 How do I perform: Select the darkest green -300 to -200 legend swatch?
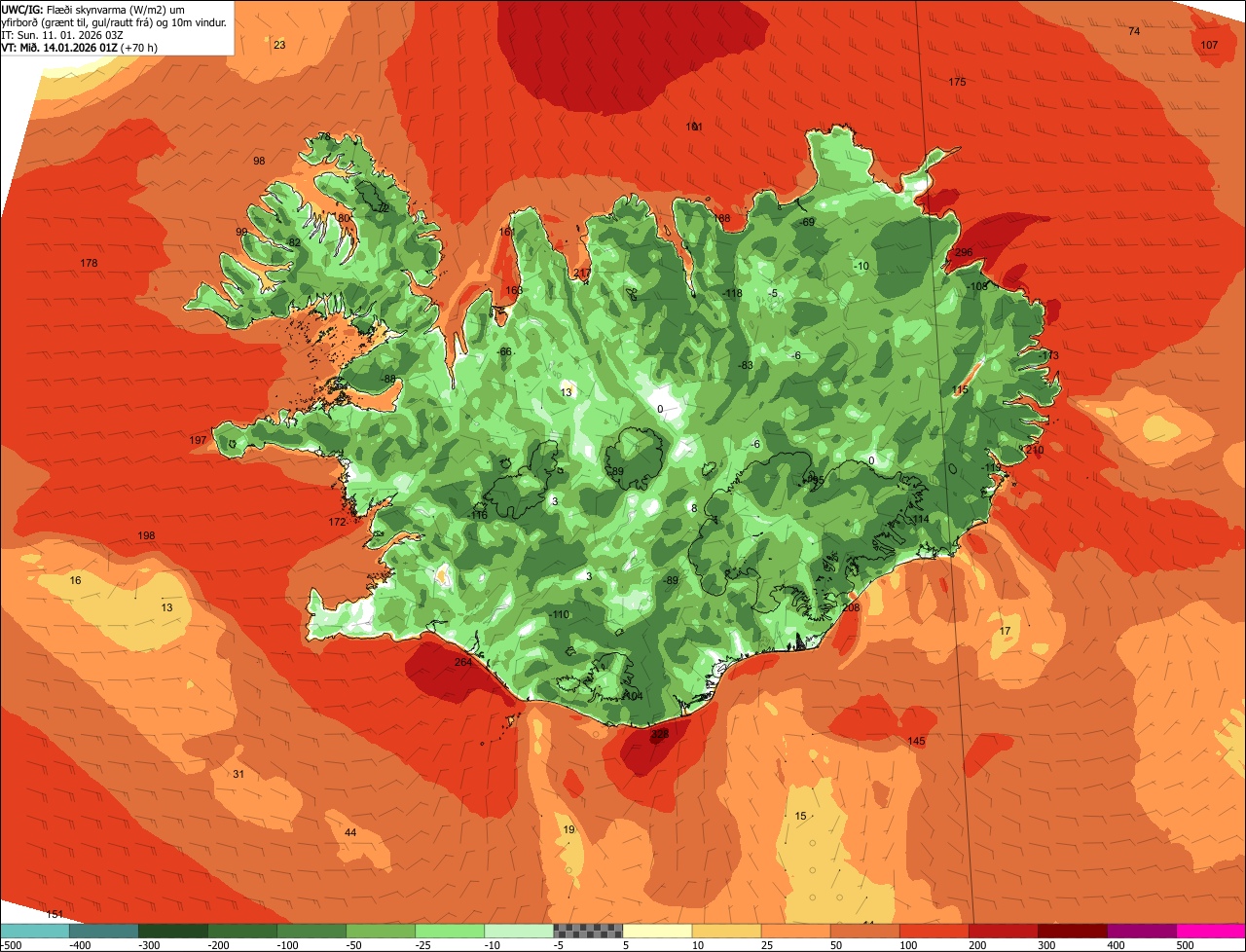coord(172,931)
